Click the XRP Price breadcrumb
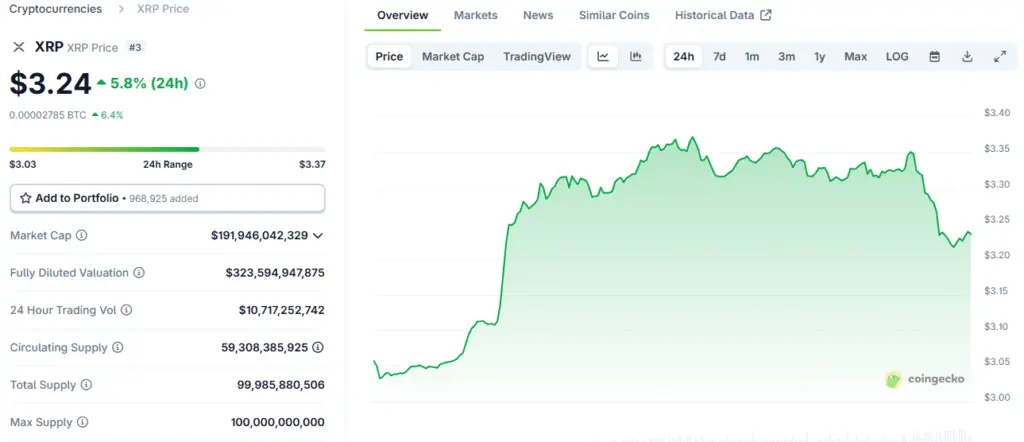The image size is (1024, 442). point(163,9)
